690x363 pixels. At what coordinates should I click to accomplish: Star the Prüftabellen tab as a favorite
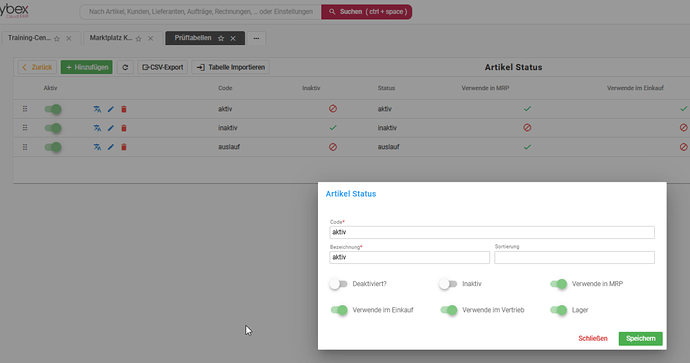tap(221, 38)
